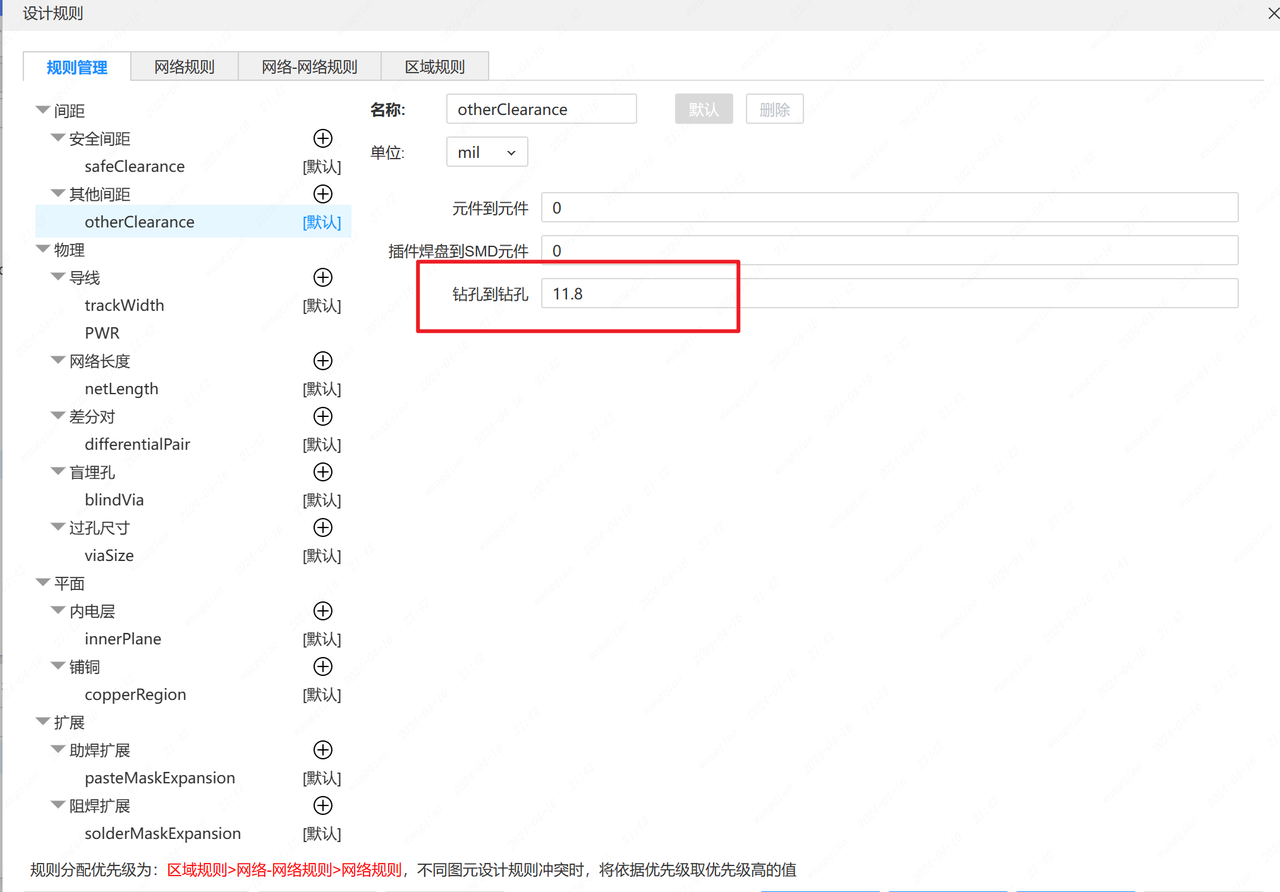Collapse the 物理 category
This screenshot has width=1280, height=892.
[43, 250]
